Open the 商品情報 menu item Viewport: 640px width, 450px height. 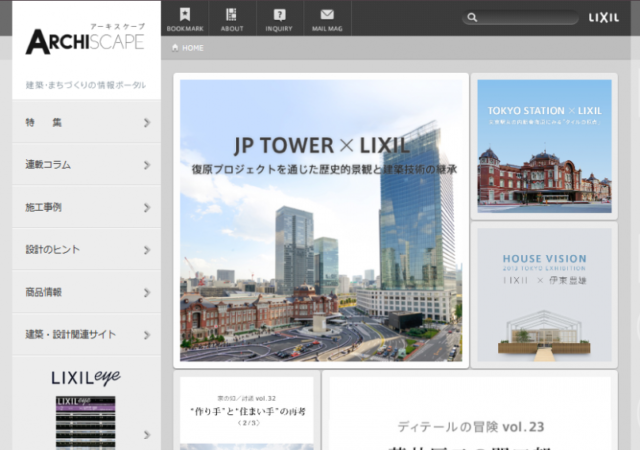[x=87, y=292]
